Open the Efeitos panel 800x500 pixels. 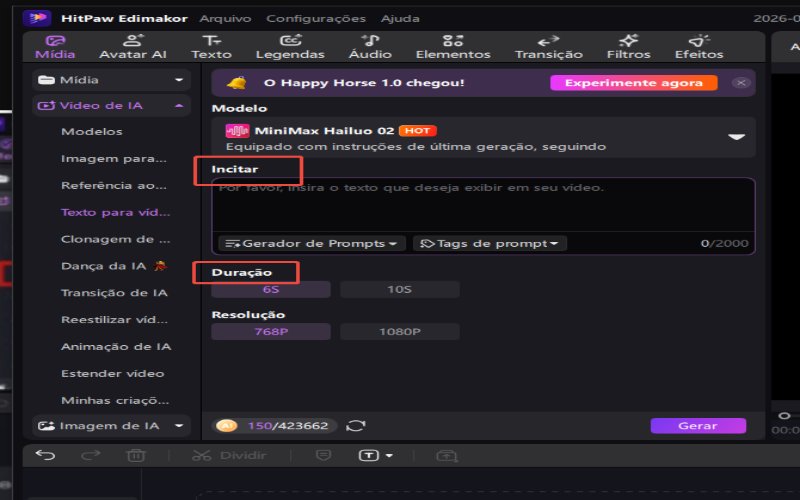point(698,47)
